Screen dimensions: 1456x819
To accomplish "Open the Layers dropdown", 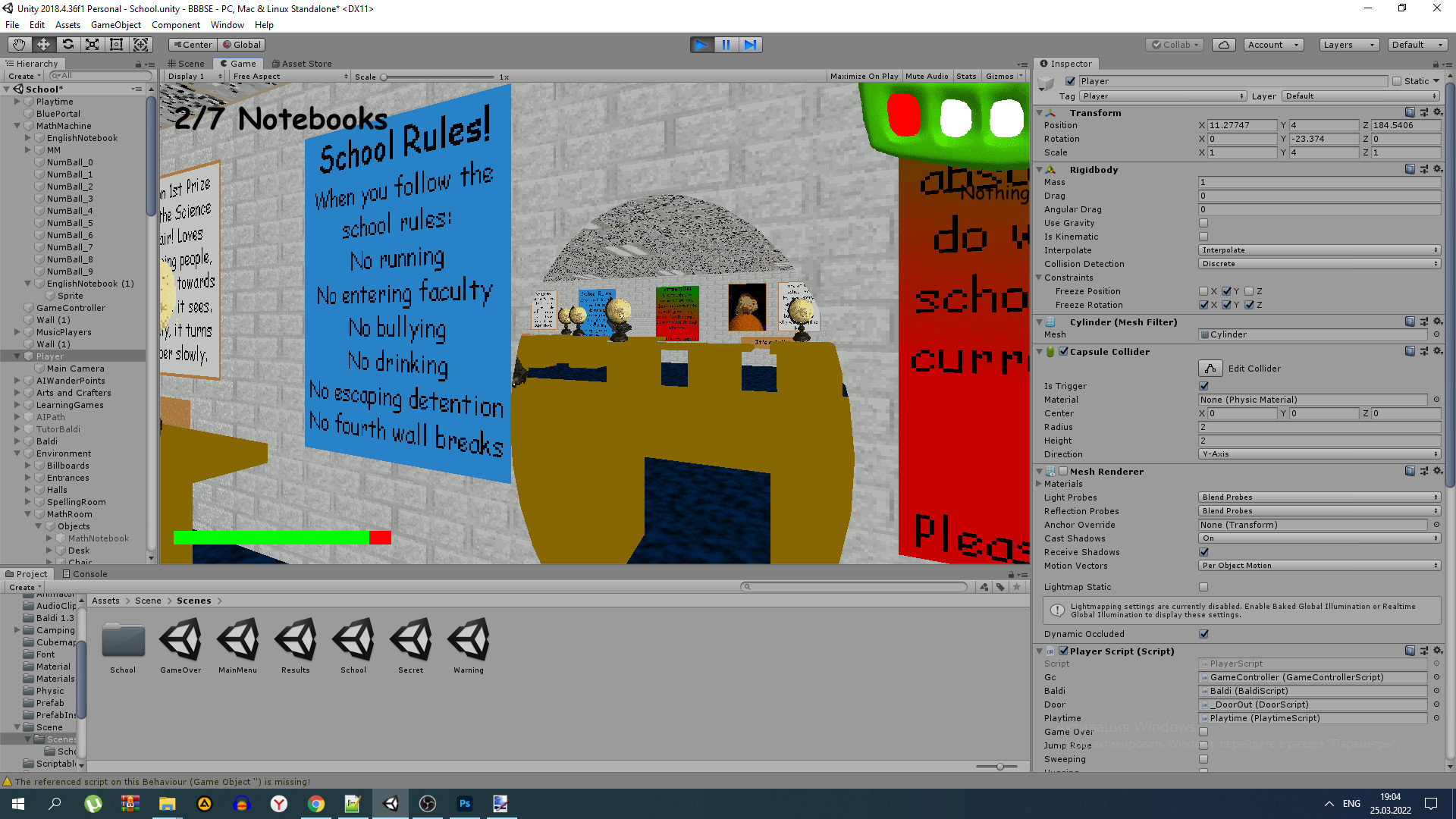I will pyautogui.click(x=1348, y=45).
